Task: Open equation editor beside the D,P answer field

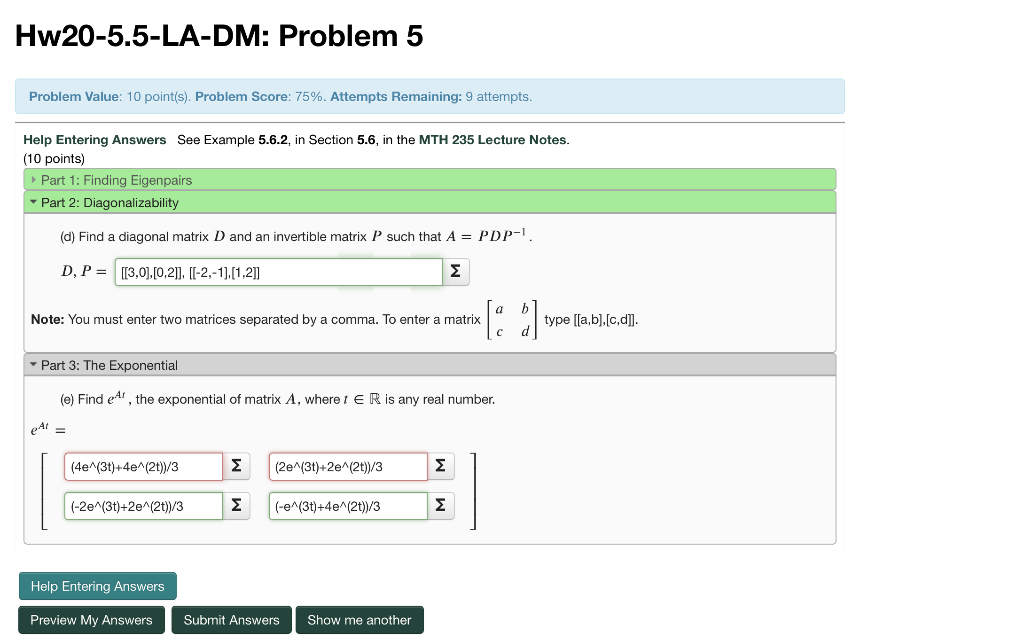Action: click(x=456, y=271)
